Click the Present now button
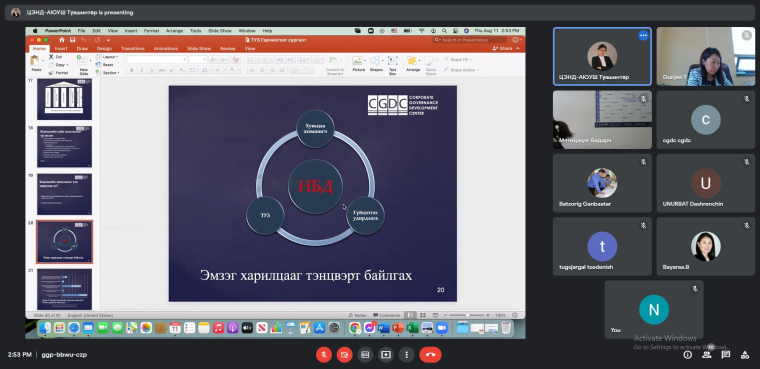This screenshot has height=369, width=760. coord(386,355)
